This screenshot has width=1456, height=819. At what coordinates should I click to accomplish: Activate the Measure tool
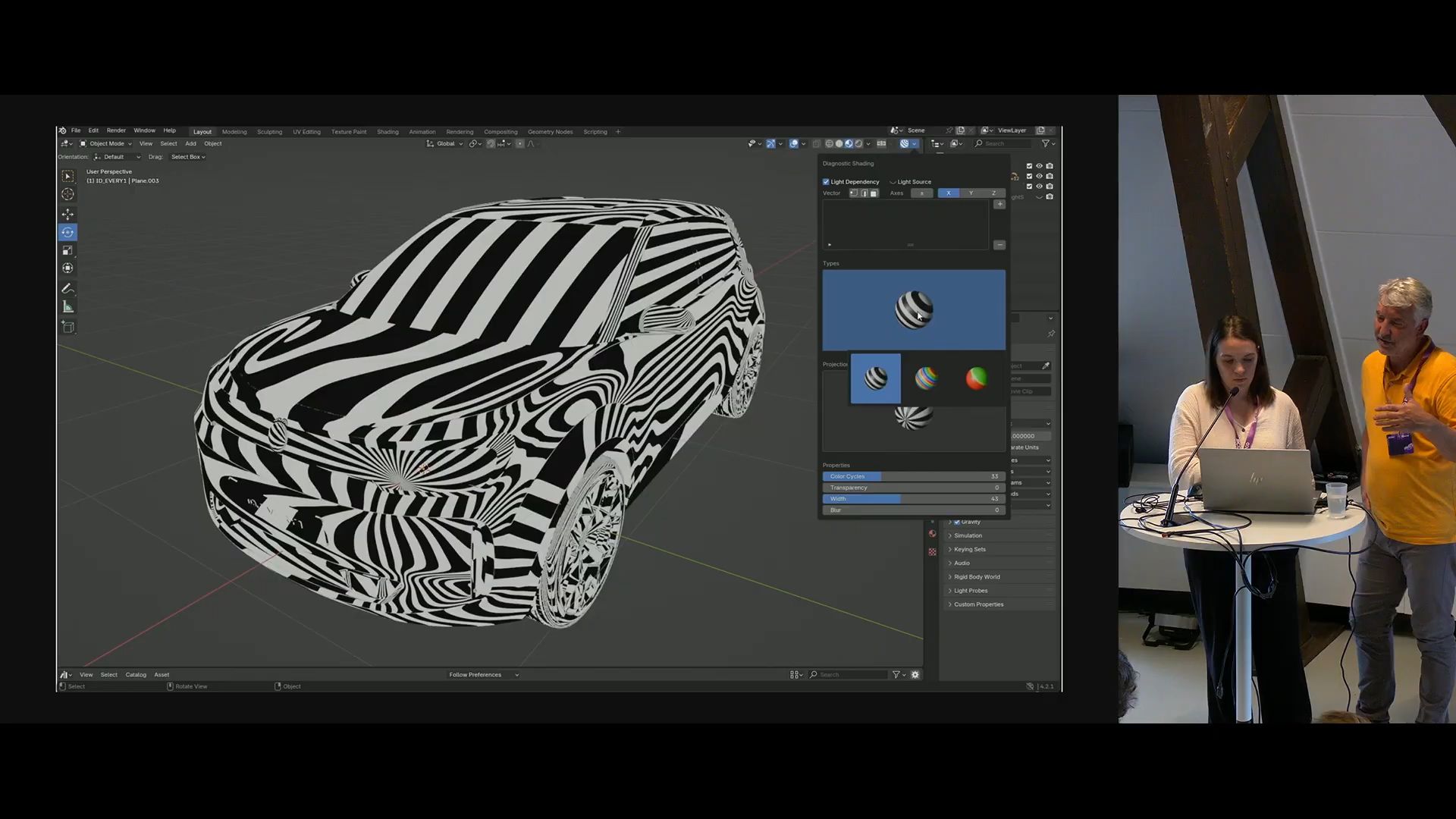tap(67, 306)
